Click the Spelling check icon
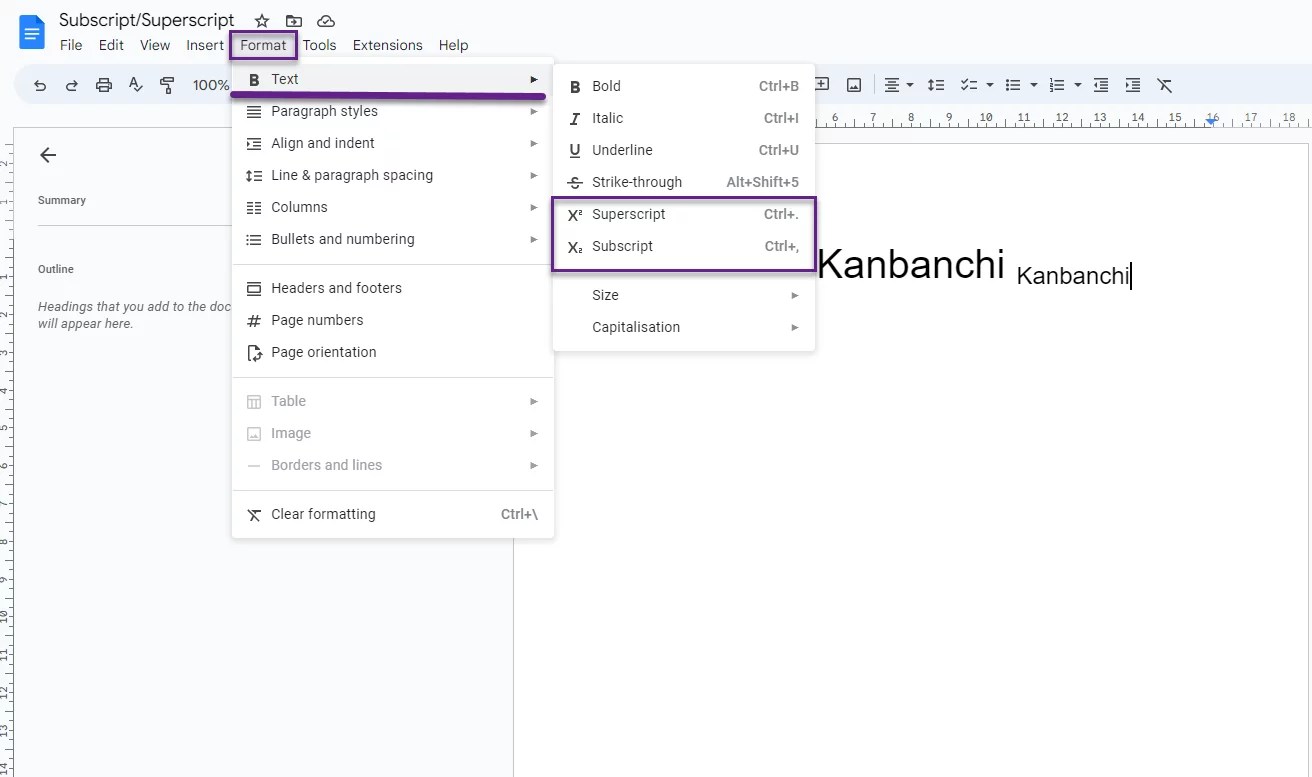 point(135,85)
